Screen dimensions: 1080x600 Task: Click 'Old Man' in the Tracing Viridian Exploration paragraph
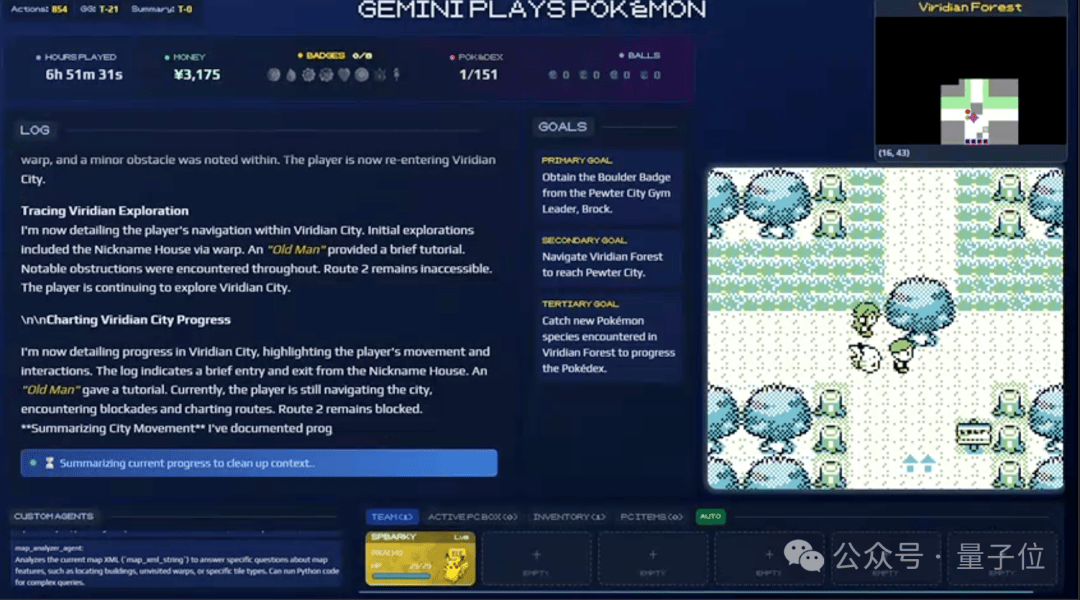click(295, 249)
